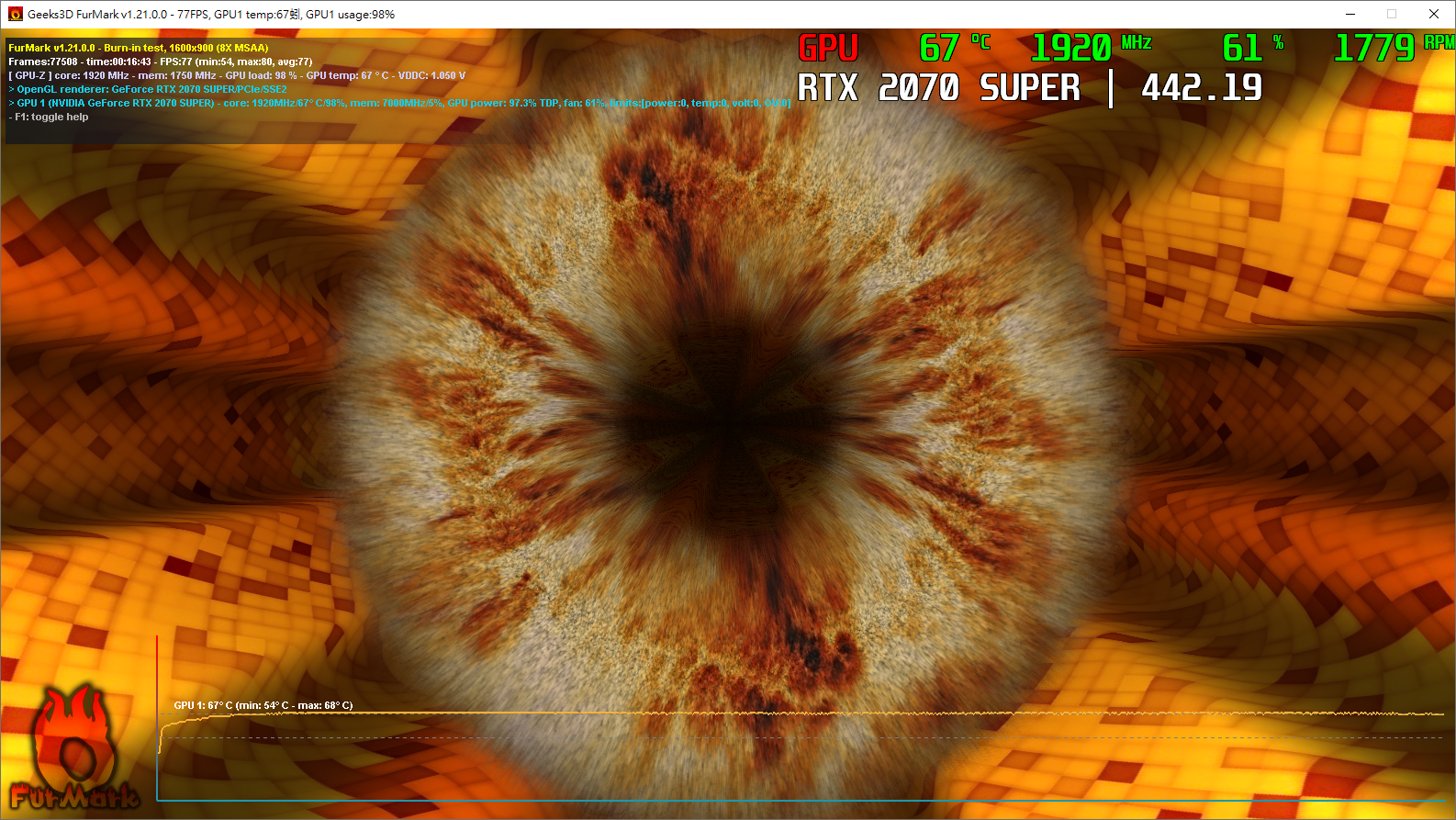Click the '61 %' fan percentage readout

coord(1253,48)
